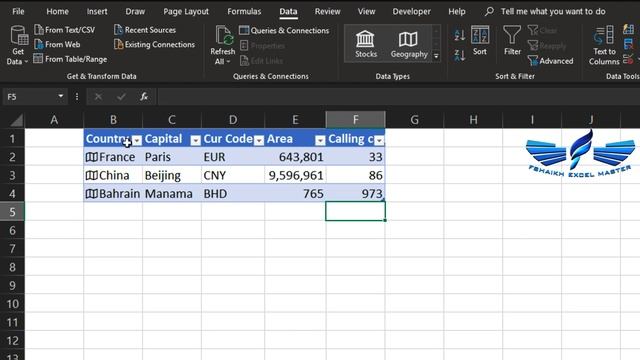Click the China geography card icon
The height and width of the screenshot is (360, 640).
[91, 175]
